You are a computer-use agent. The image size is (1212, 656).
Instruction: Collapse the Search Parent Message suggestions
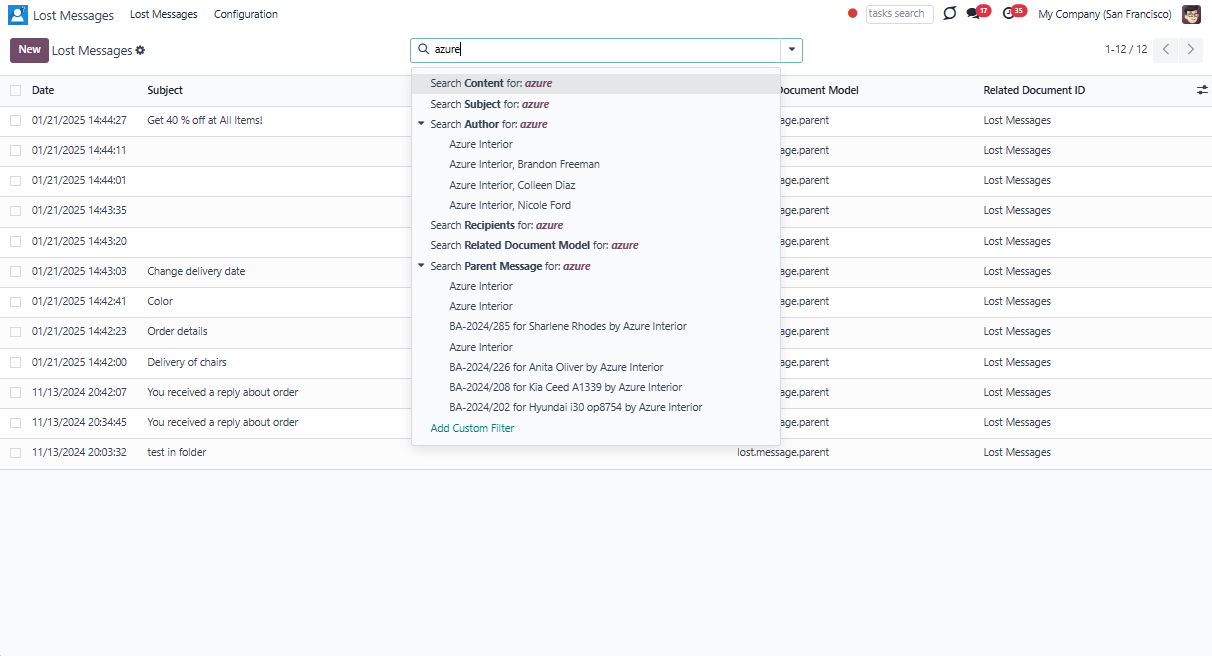pos(421,266)
